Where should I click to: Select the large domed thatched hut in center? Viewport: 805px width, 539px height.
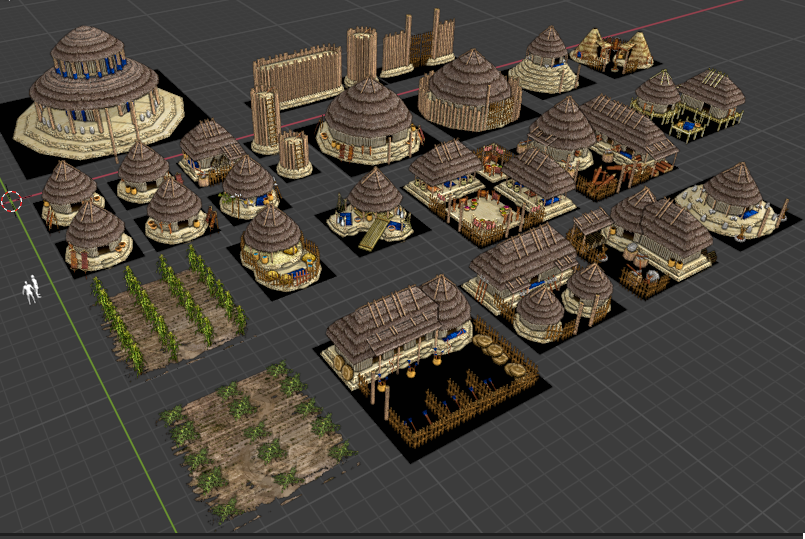[x=366, y=119]
